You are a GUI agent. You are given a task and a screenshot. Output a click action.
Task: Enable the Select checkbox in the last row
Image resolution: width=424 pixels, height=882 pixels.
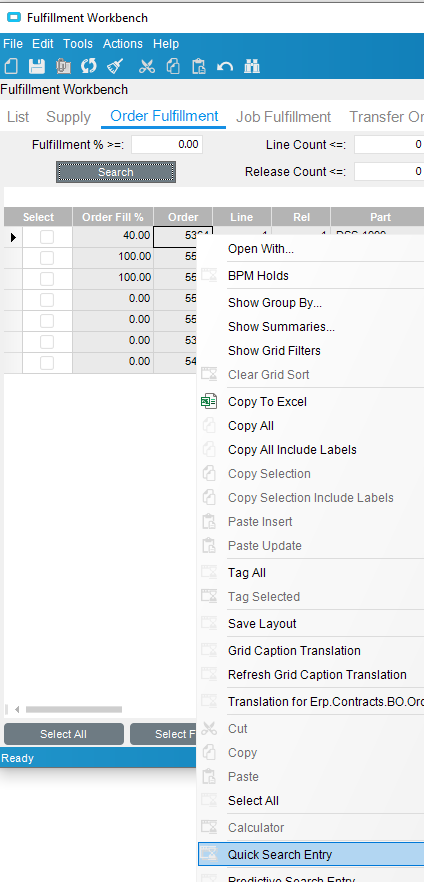(47, 363)
